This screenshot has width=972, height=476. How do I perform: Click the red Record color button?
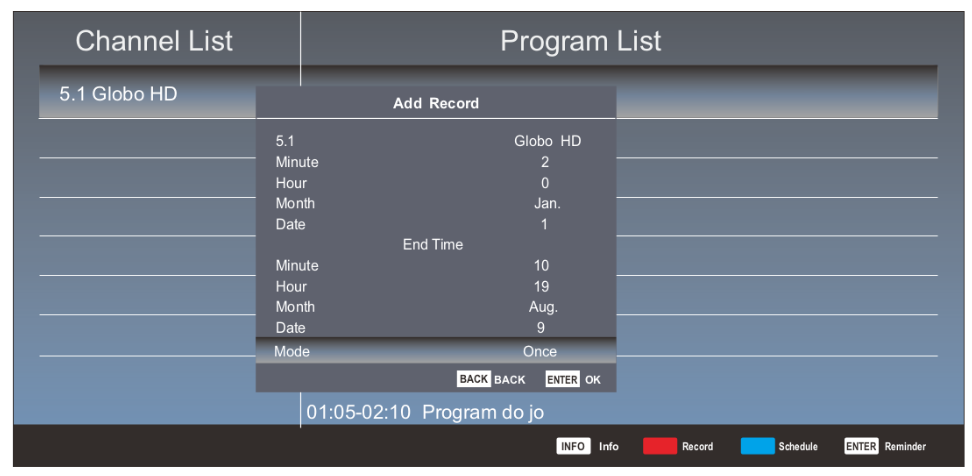[x=659, y=446]
